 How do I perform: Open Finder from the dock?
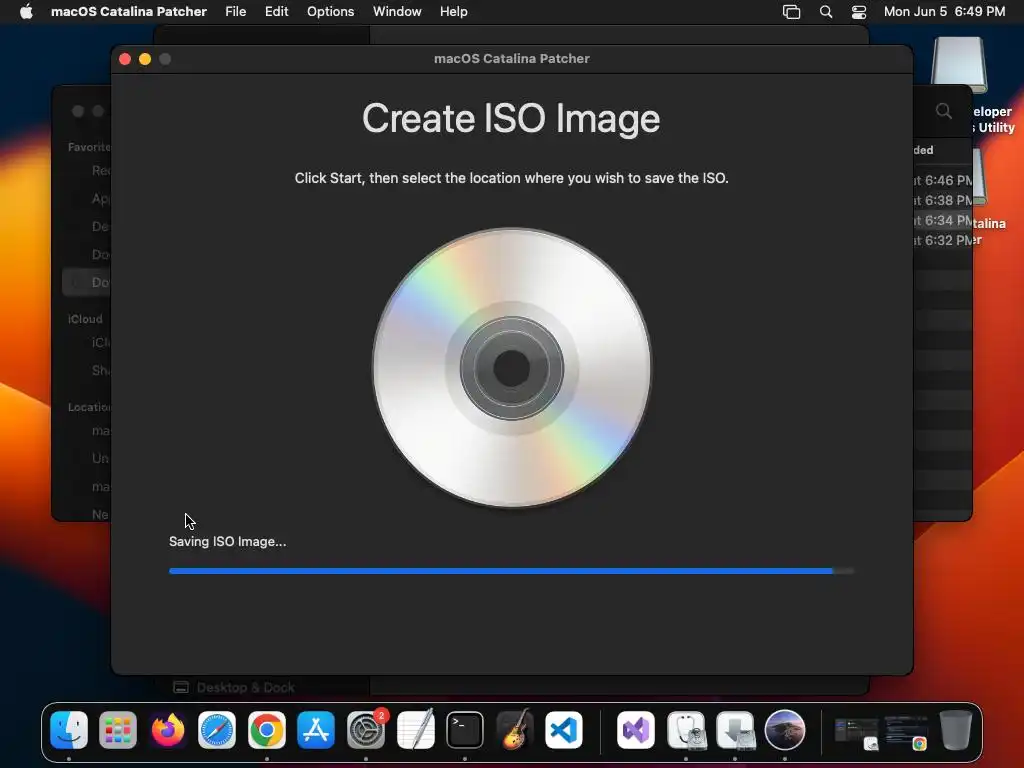[69, 729]
